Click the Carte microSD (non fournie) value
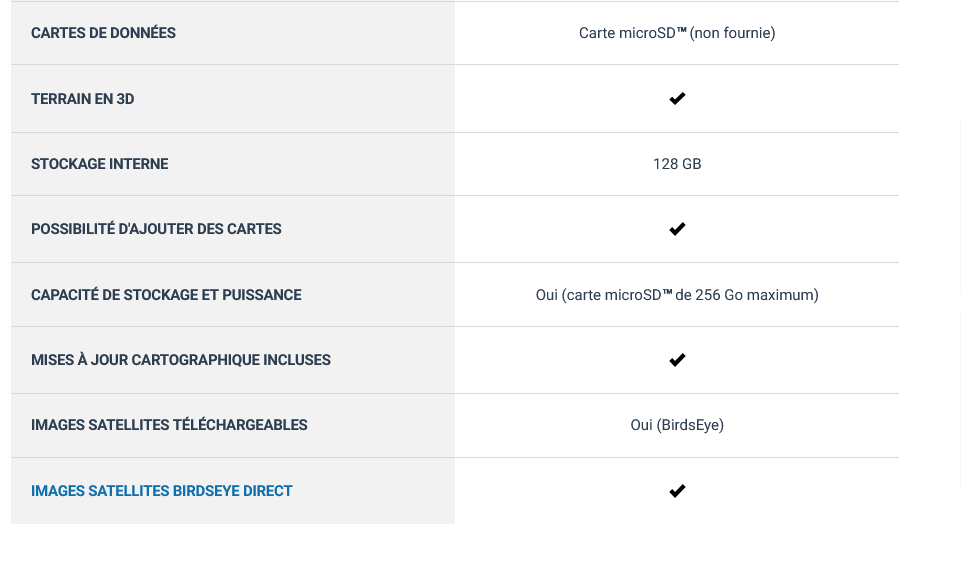This screenshot has width=961, height=566. pos(677,33)
